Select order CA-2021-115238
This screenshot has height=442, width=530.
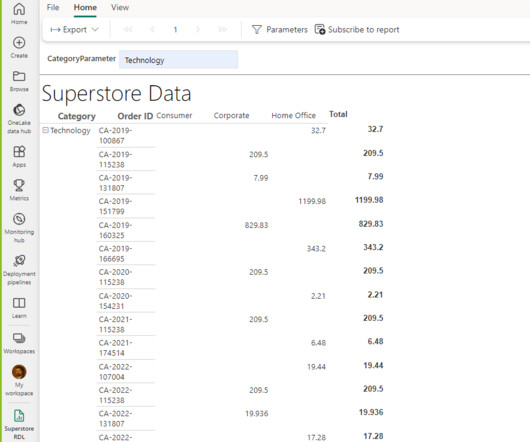[115, 324]
